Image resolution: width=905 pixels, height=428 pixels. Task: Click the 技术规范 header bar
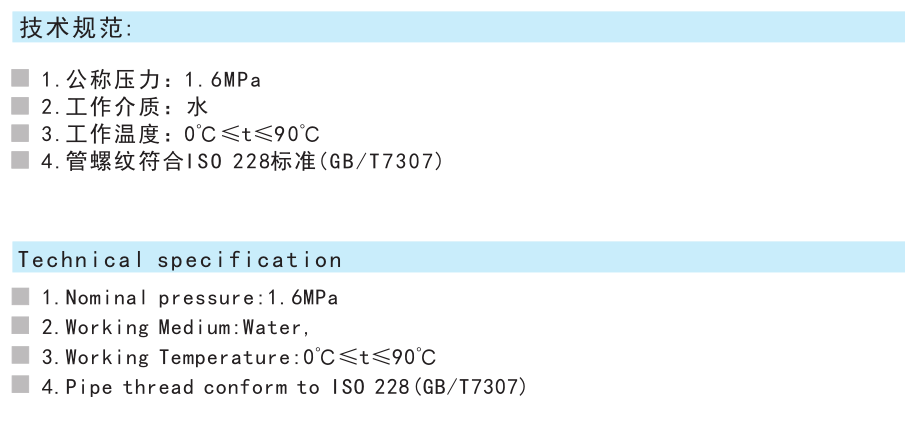pos(458,27)
